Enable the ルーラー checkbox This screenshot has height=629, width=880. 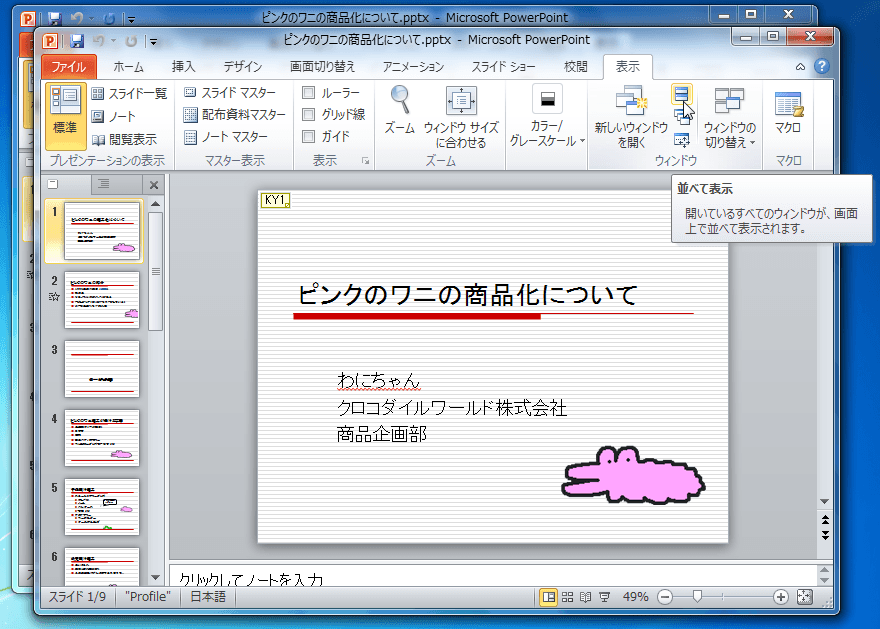pos(308,92)
